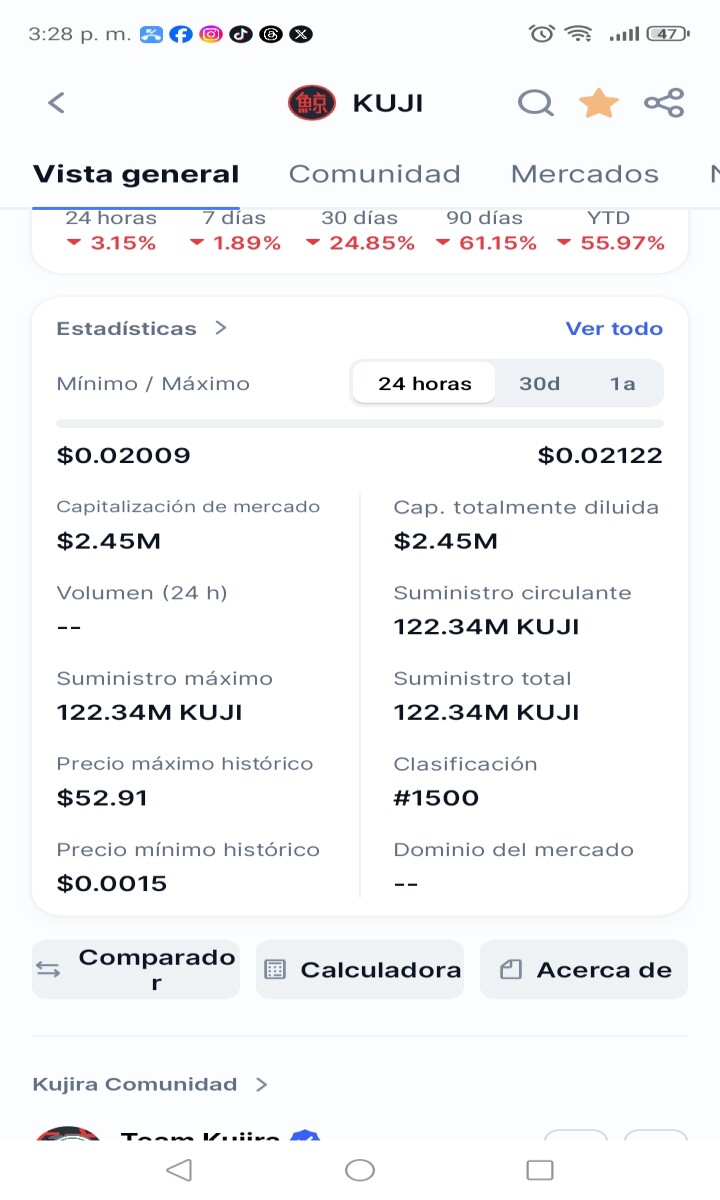The height and width of the screenshot is (1200, 720).
Task: Switch to the Mercados tab
Action: (585, 174)
